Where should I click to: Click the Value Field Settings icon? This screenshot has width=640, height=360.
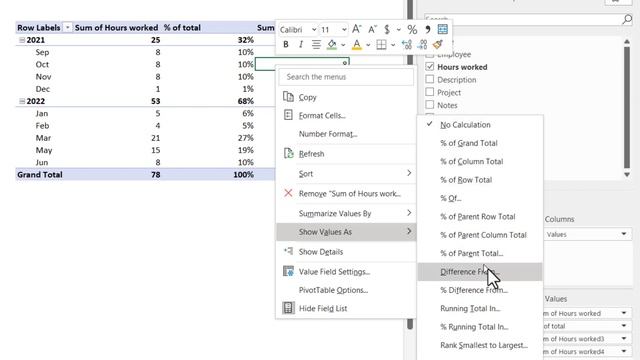click(x=288, y=271)
